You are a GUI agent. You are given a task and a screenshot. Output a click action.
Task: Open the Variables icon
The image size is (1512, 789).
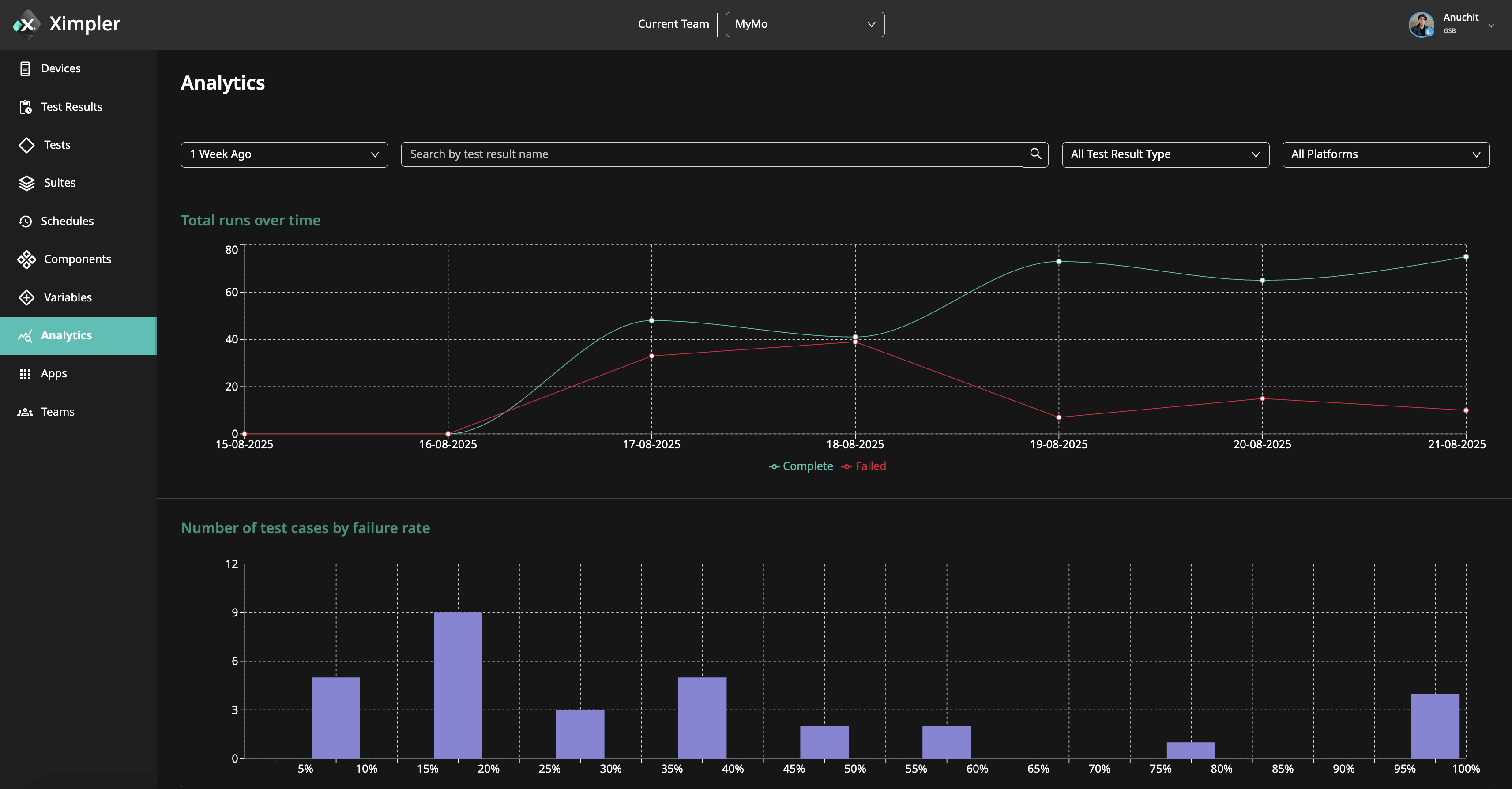click(x=27, y=297)
